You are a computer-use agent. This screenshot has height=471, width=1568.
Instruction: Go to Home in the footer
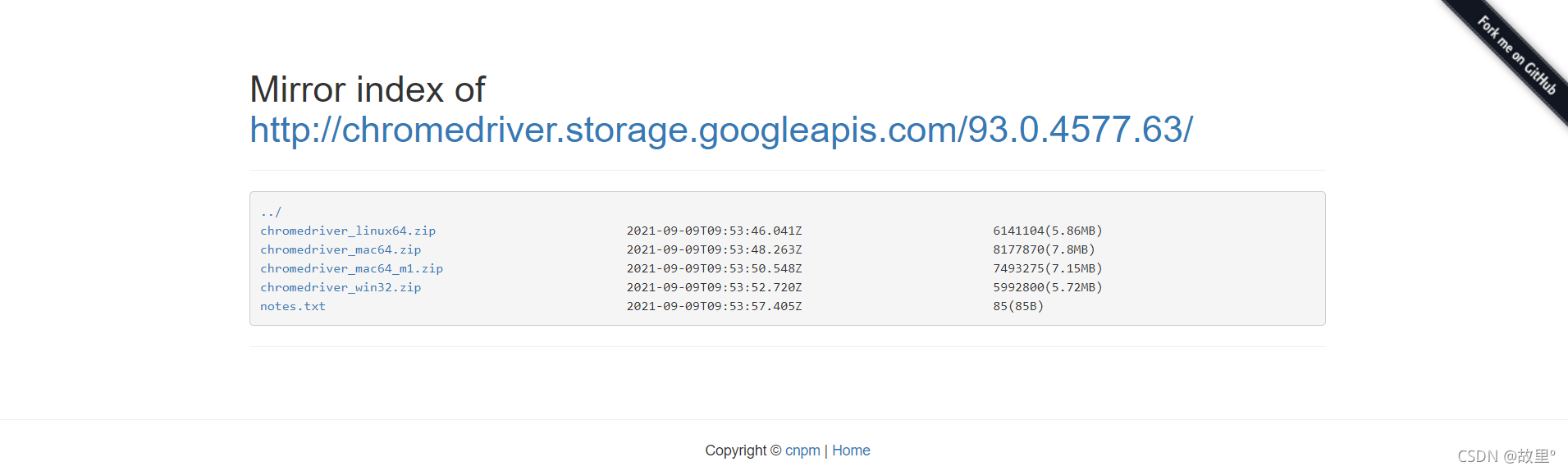[x=851, y=450]
